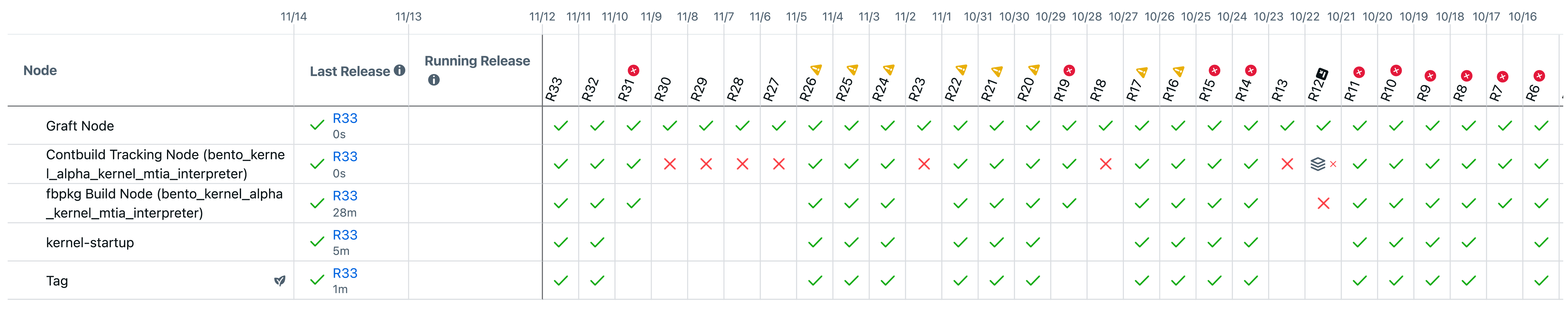Screen dimensions: 1568x311
Task: Click the leaf icon in the Tag row
Action: coord(280,281)
